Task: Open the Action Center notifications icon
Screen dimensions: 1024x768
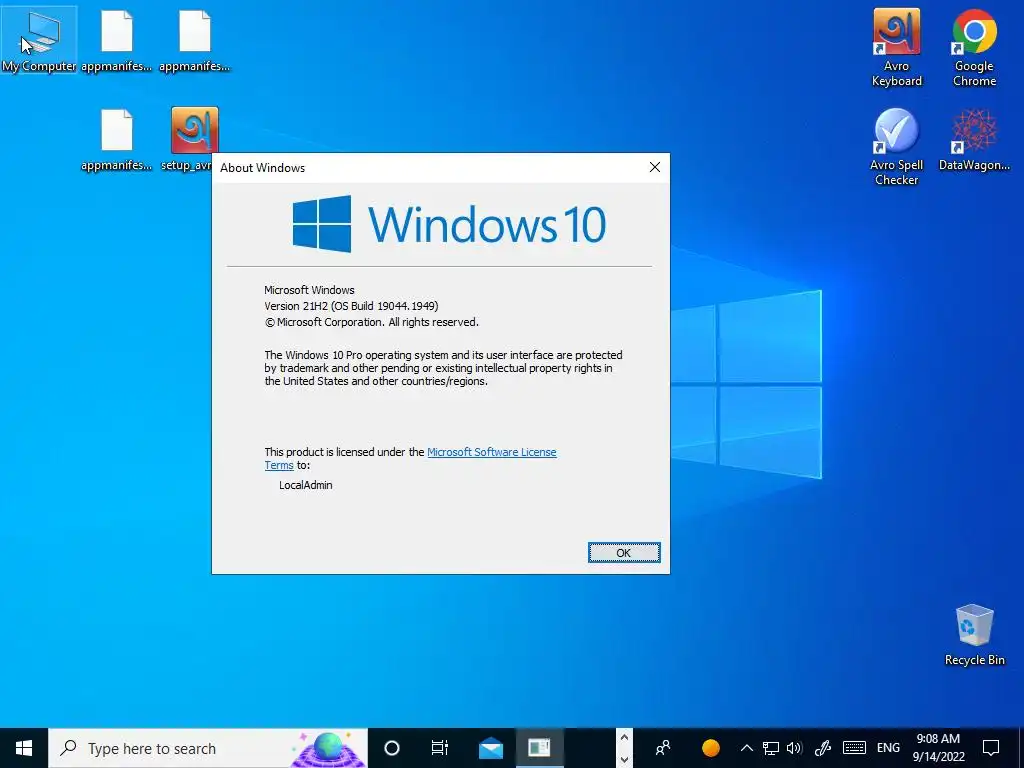Action: pos(991,748)
